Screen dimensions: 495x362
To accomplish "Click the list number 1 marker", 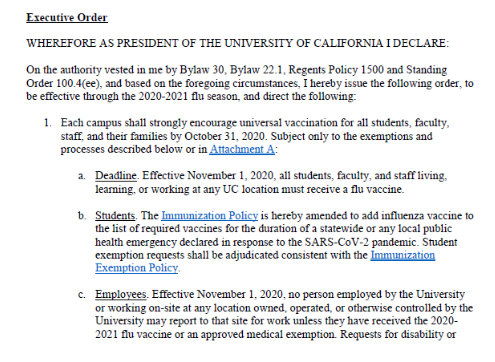I will pos(48,123).
